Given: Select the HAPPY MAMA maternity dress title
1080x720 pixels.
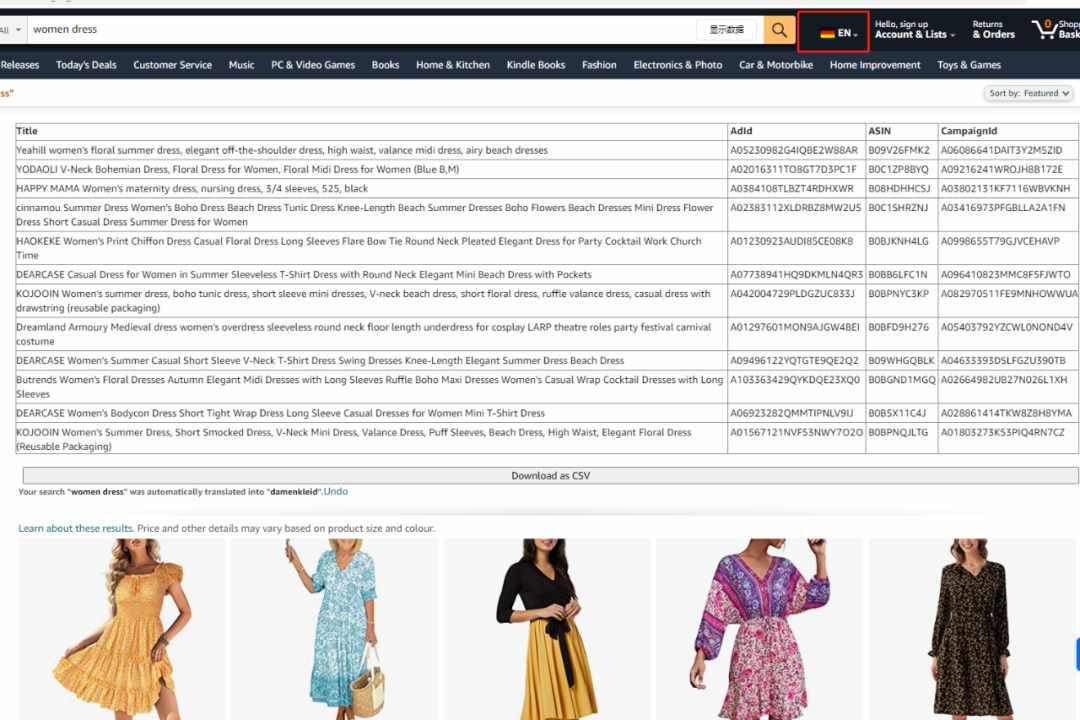Looking at the screenshot, I should pos(192,189).
